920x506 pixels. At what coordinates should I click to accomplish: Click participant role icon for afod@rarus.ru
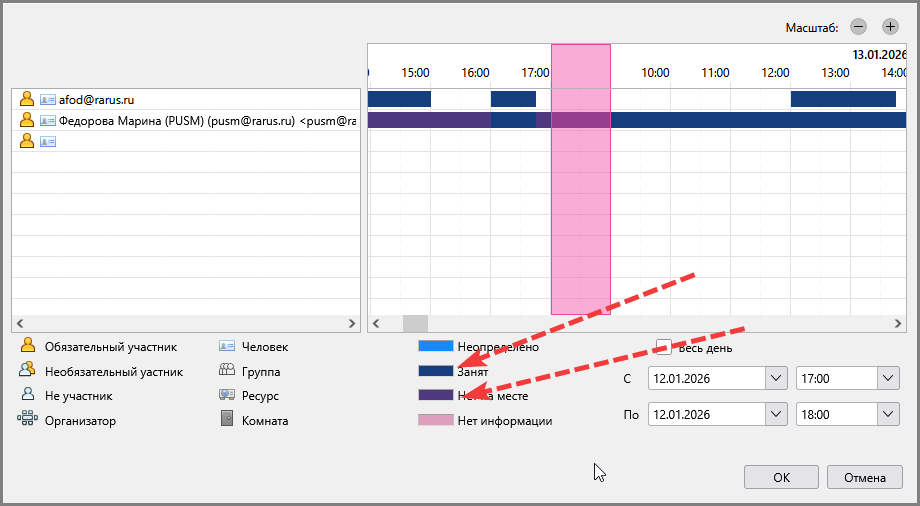[26, 99]
